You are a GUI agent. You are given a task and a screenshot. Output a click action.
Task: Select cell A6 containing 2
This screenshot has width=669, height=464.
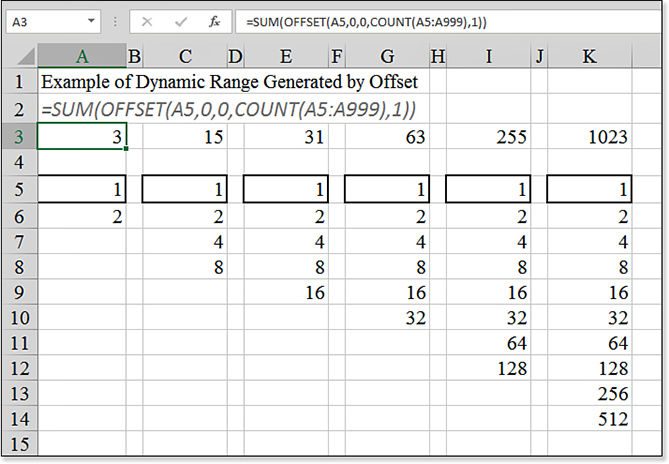pos(82,216)
